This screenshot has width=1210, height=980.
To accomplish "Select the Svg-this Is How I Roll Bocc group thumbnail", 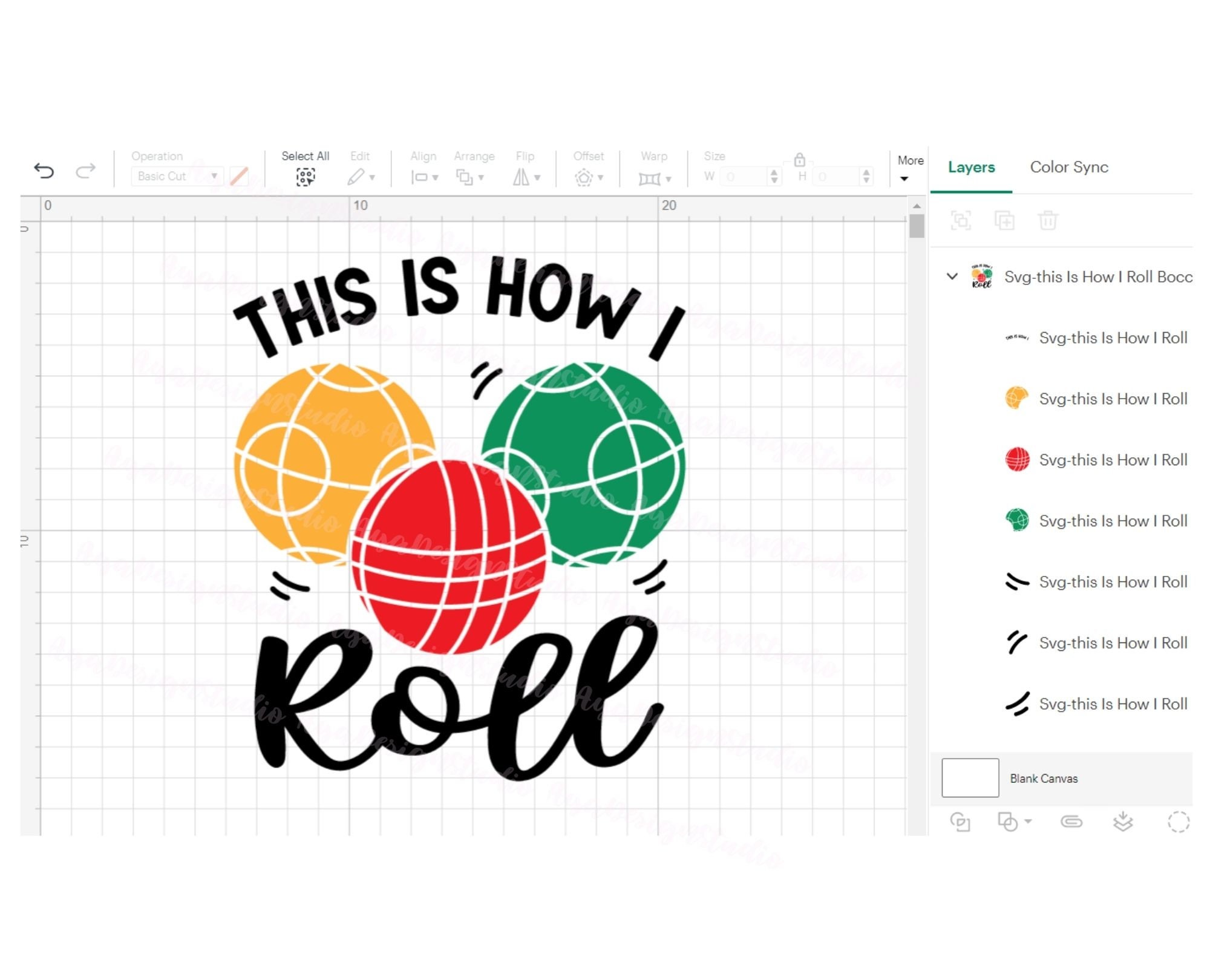I will tap(982, 276).
